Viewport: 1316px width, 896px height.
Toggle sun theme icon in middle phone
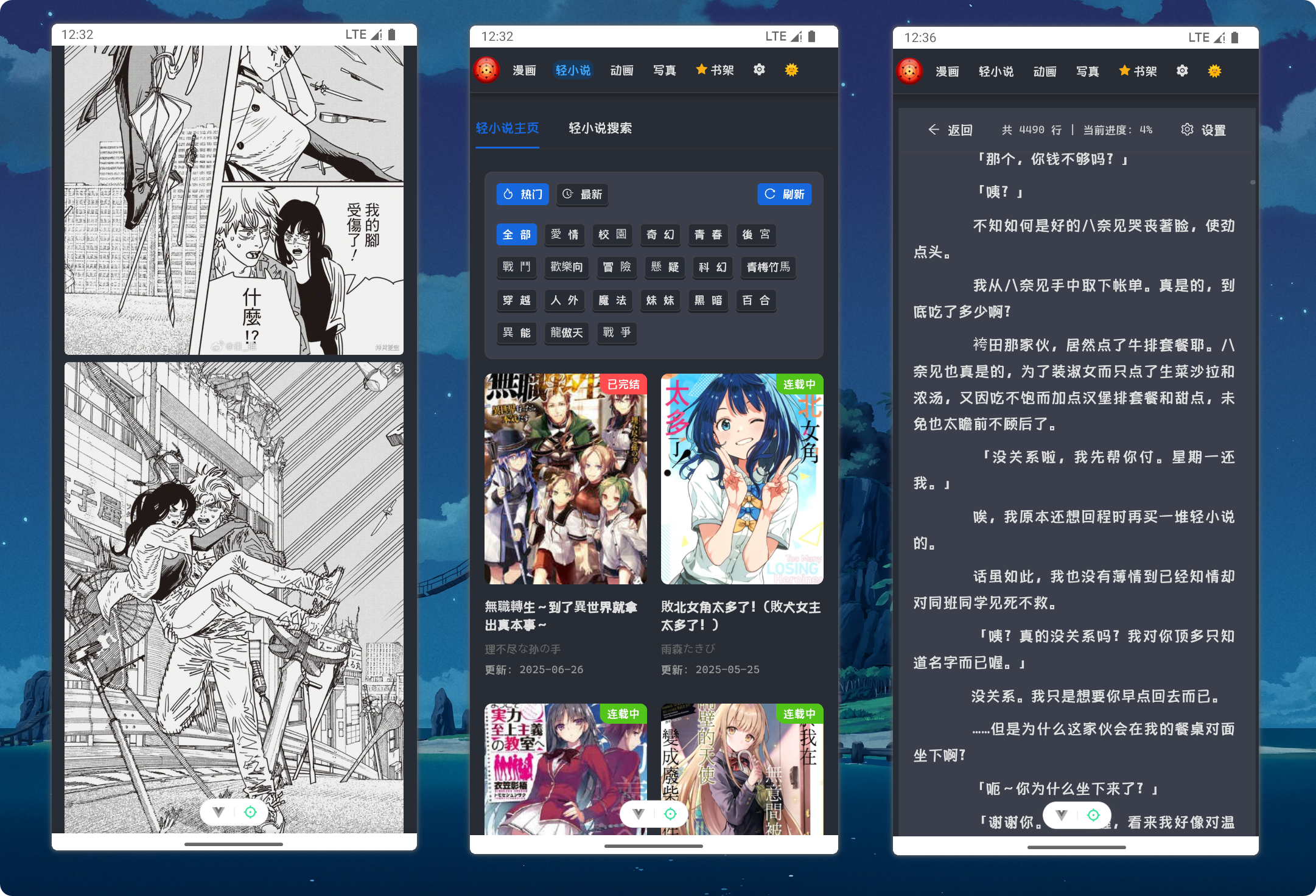[791, 70]
